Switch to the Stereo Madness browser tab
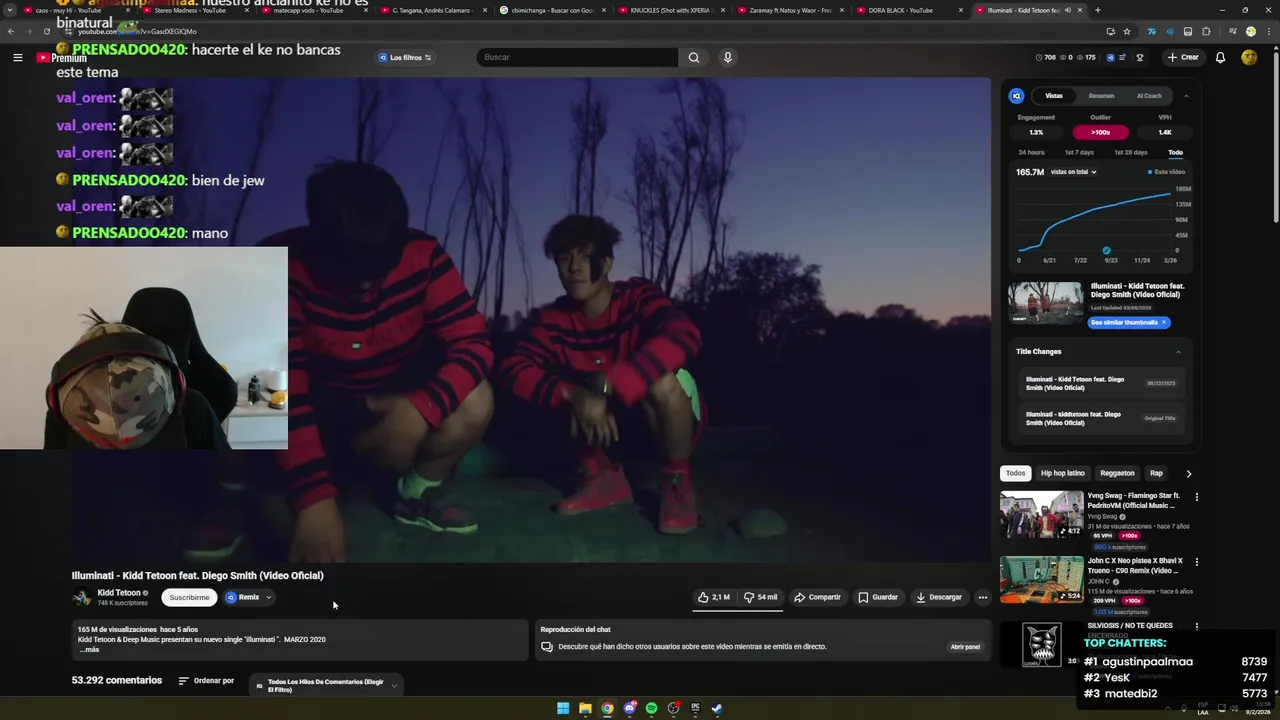The width and height of the screenshot is (1280, 720). coord(193,10)
